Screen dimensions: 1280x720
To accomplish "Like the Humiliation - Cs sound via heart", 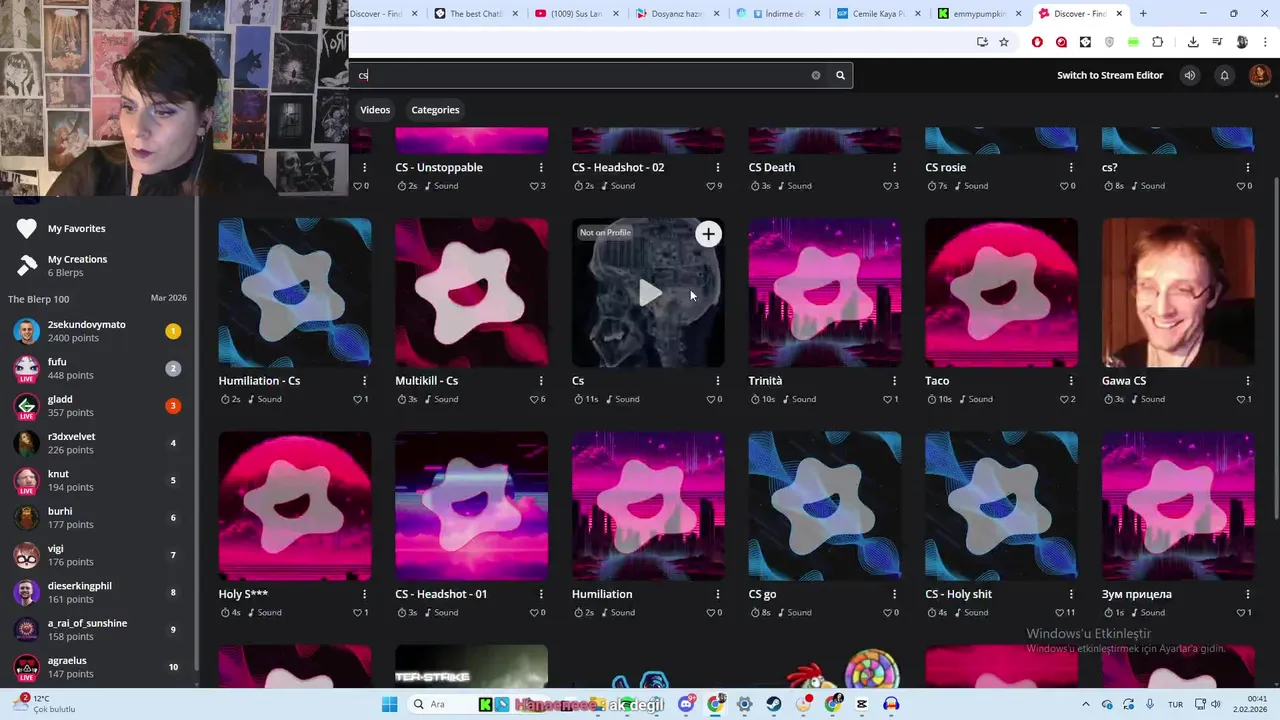I will (x=357, y=399).
